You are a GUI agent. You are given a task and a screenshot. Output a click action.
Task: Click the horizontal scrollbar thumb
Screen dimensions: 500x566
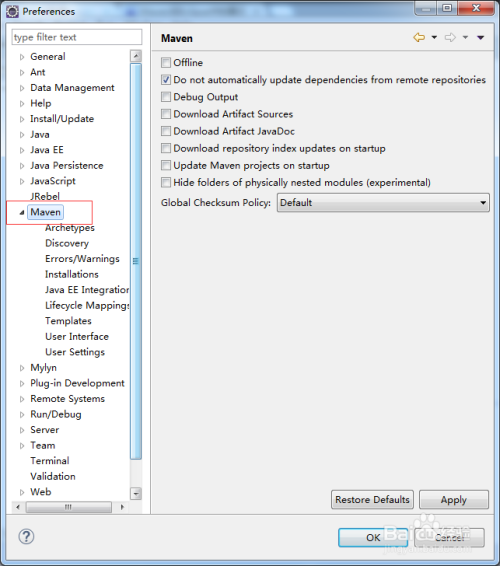pos(69,507)
